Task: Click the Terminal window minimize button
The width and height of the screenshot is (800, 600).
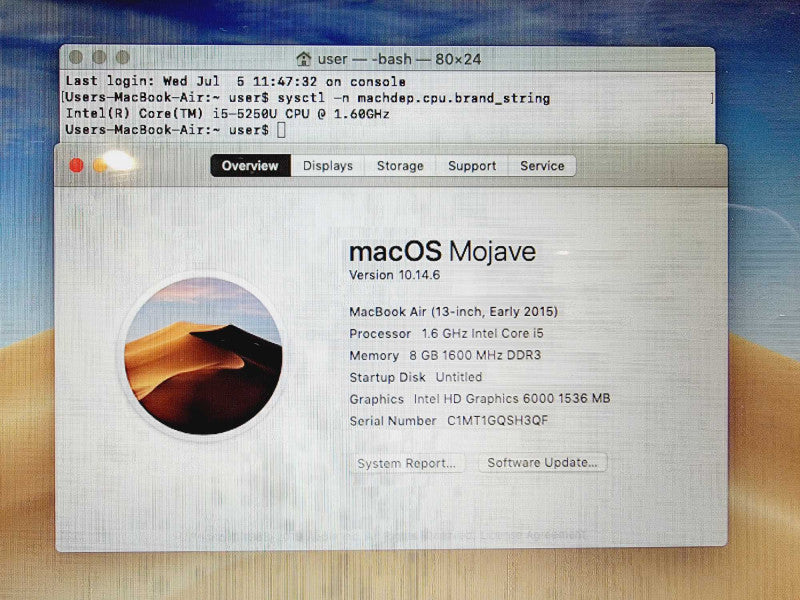Action: point(99,57)
